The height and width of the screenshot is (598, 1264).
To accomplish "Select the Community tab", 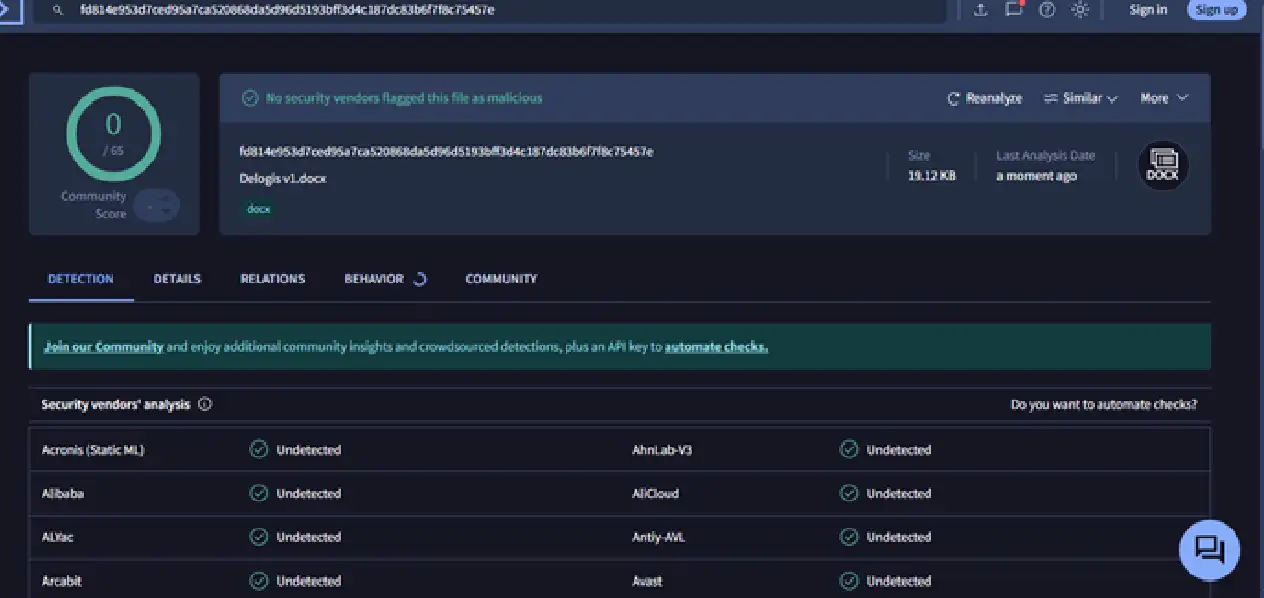I will click(x=501, y=279).
